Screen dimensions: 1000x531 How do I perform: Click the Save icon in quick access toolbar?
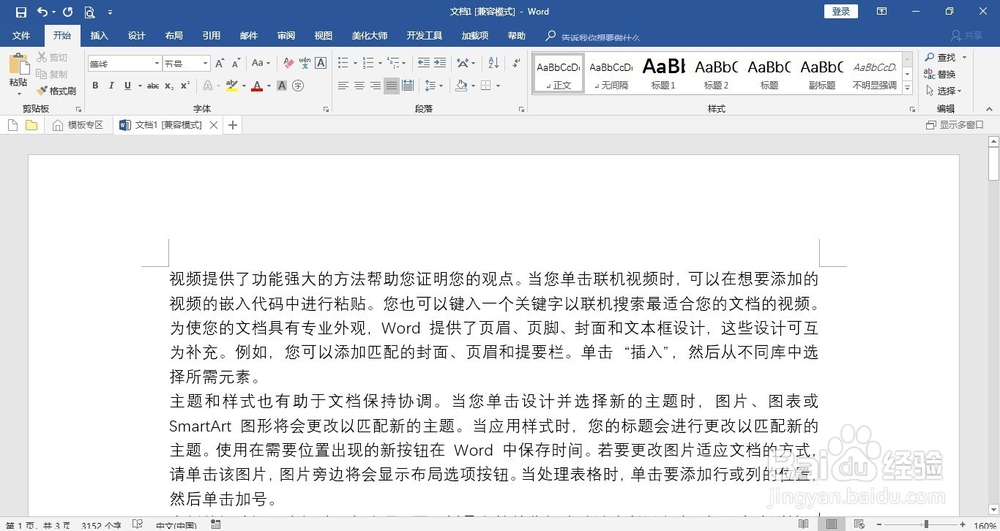(x=21, y=11)
